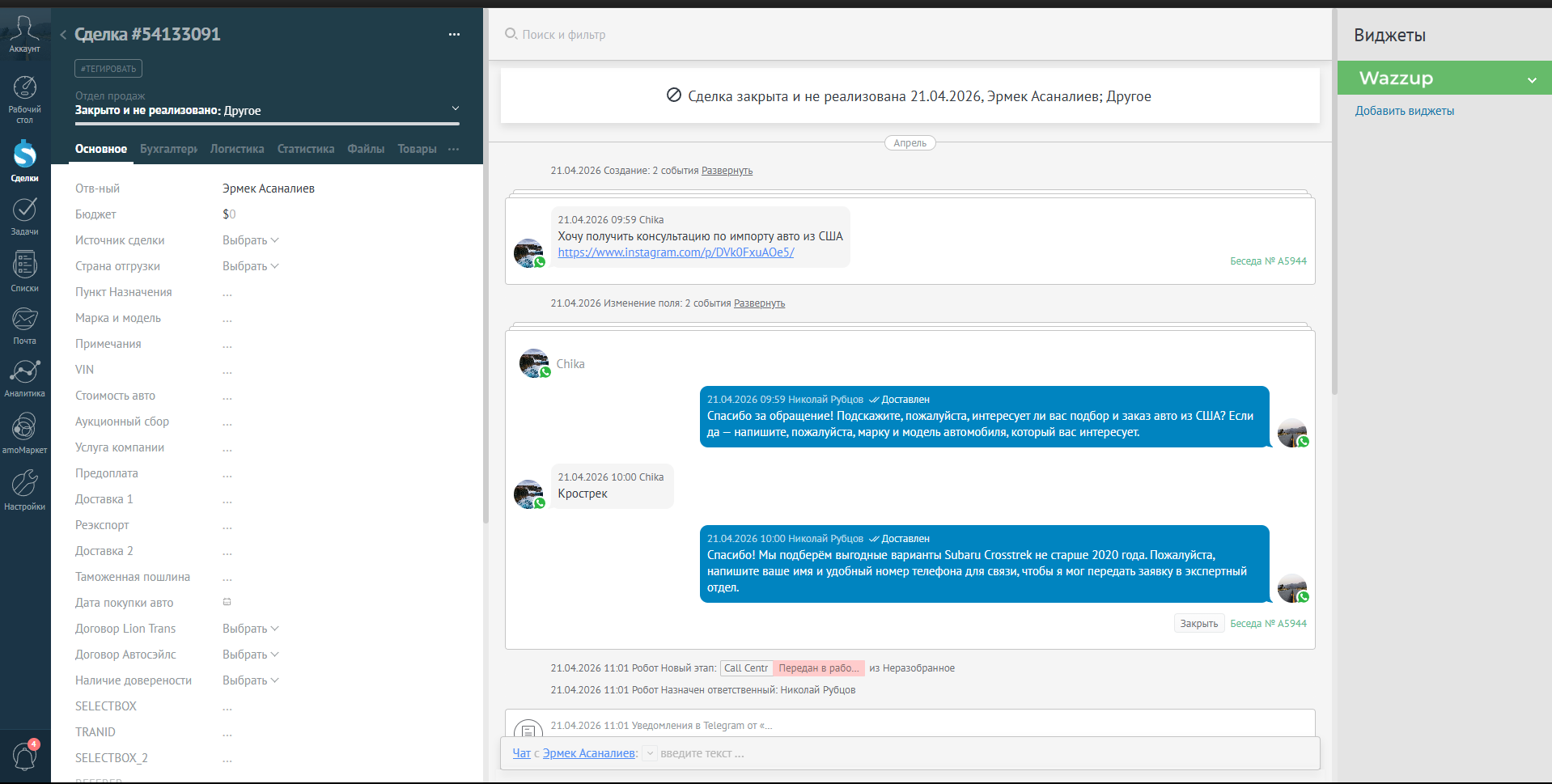Switch to Бухгалтерия tab
This screenshot has width=1552, height=784.
[x=168, y=149]
